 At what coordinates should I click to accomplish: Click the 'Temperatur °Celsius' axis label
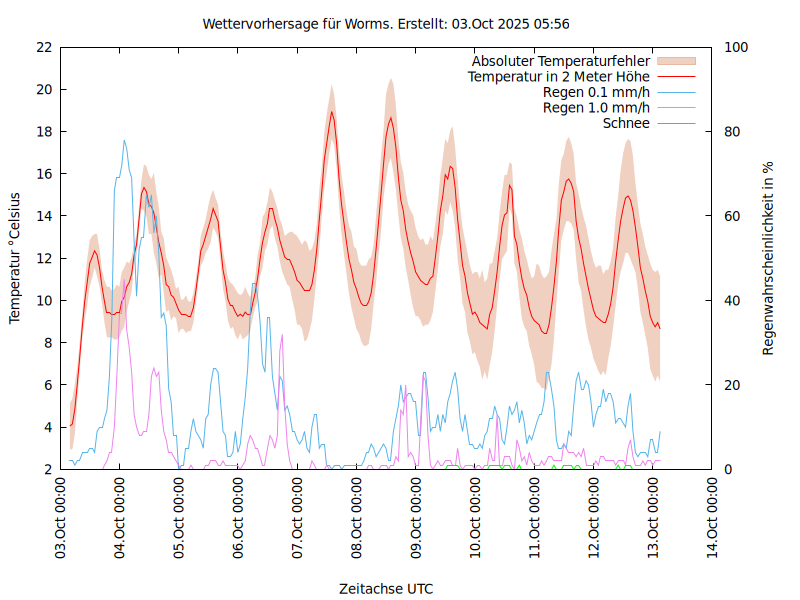(15, 258)
